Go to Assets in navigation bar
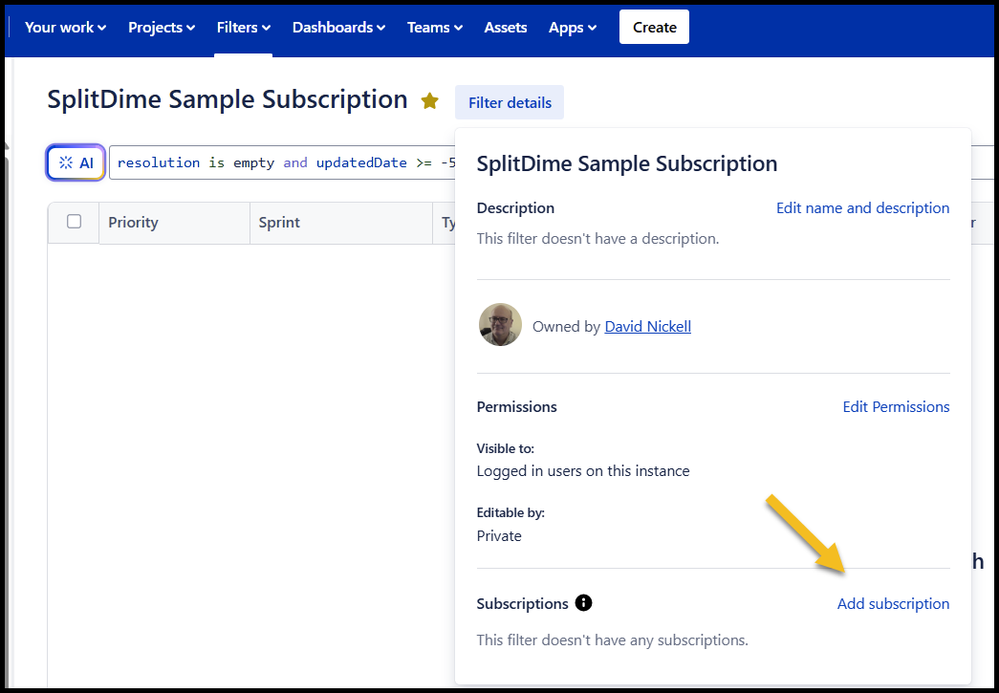Image resolution: width=999 pixels, height=693 pixels. 505,27
